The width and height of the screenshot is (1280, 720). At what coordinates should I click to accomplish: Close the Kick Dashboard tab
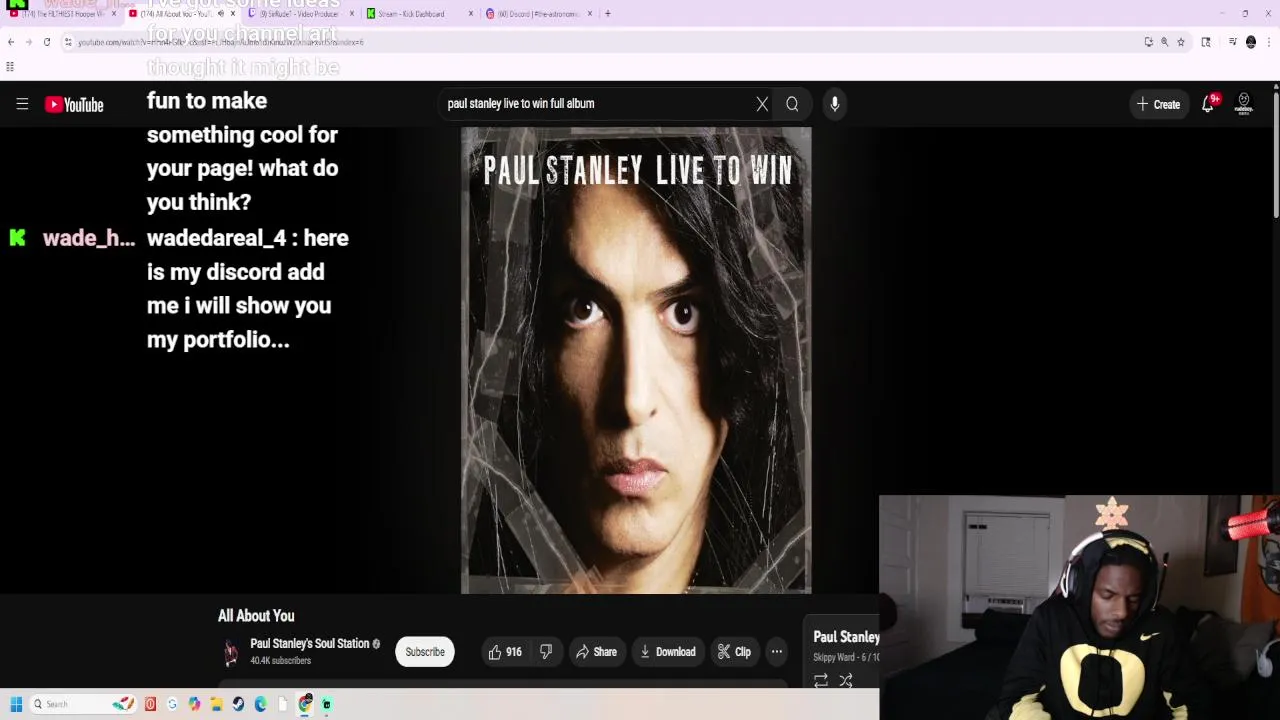471,14
